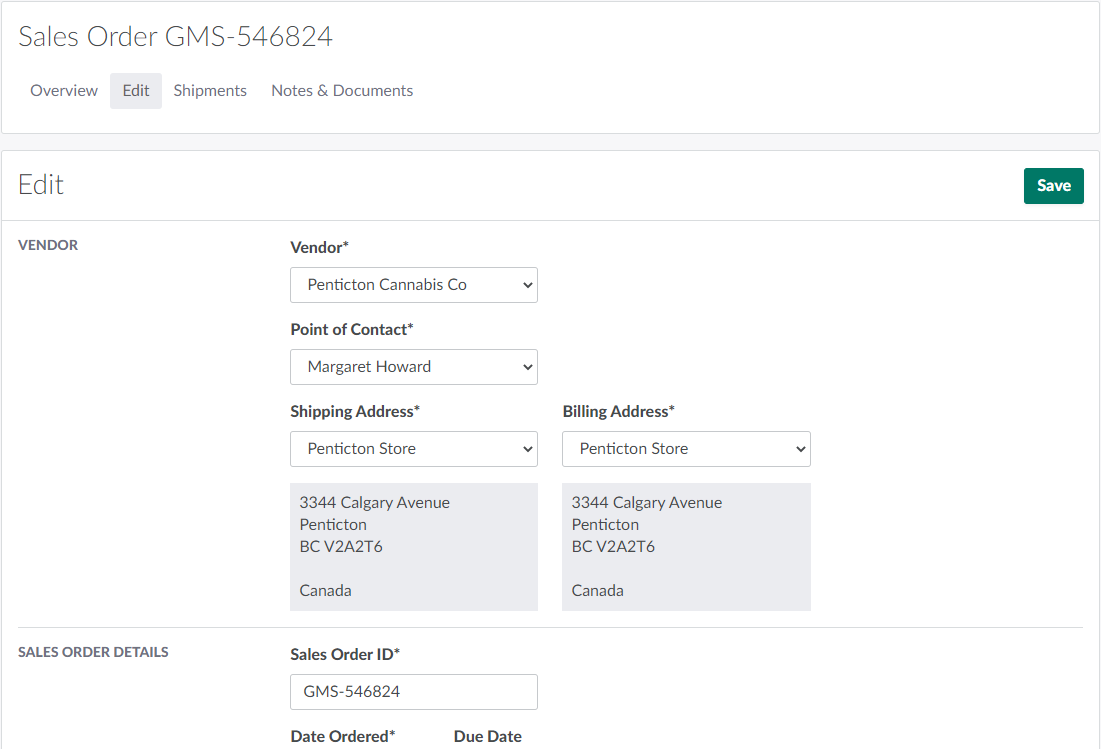Click the shipping address details box

[414, 547]
